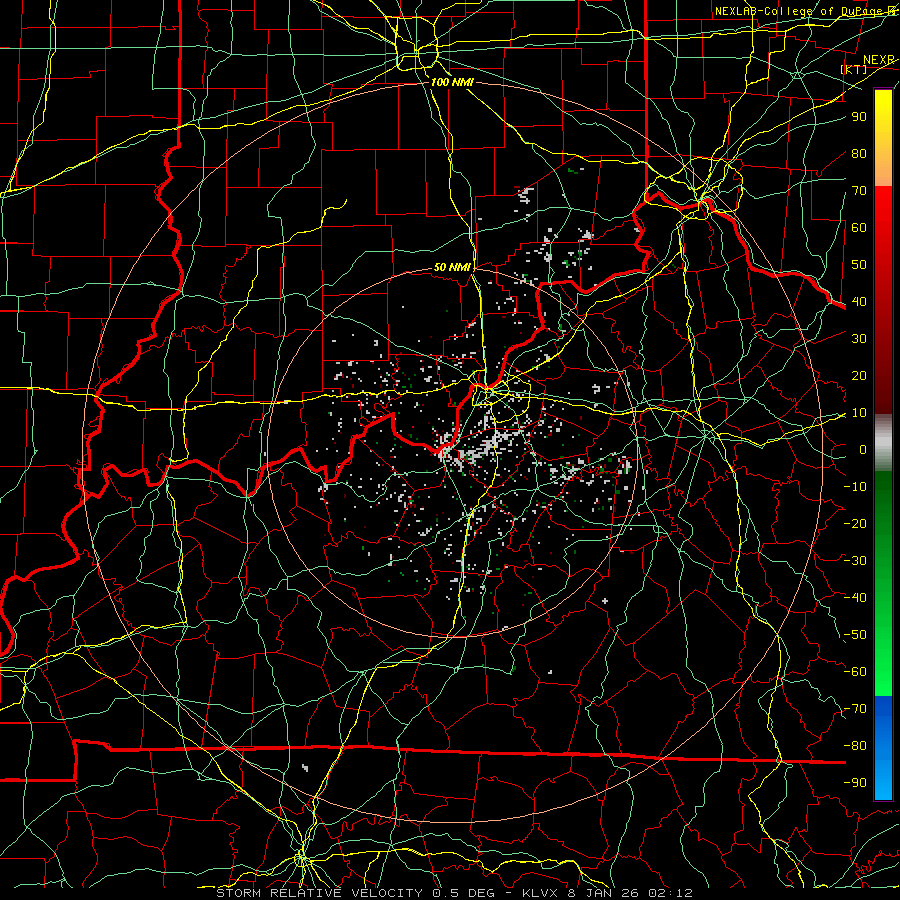Select the -80 value on the velocity scale

tap(855, 746)
